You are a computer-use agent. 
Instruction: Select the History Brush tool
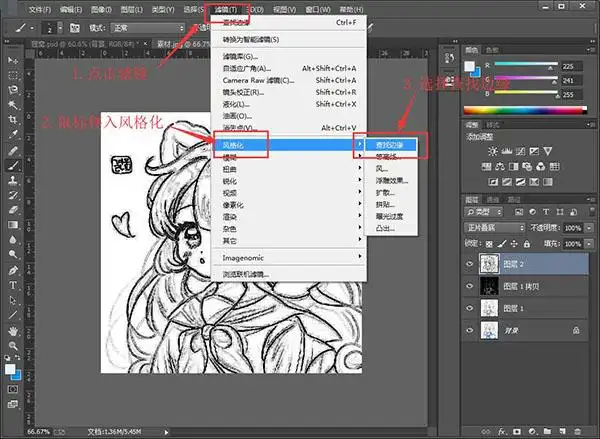[13, 195]
